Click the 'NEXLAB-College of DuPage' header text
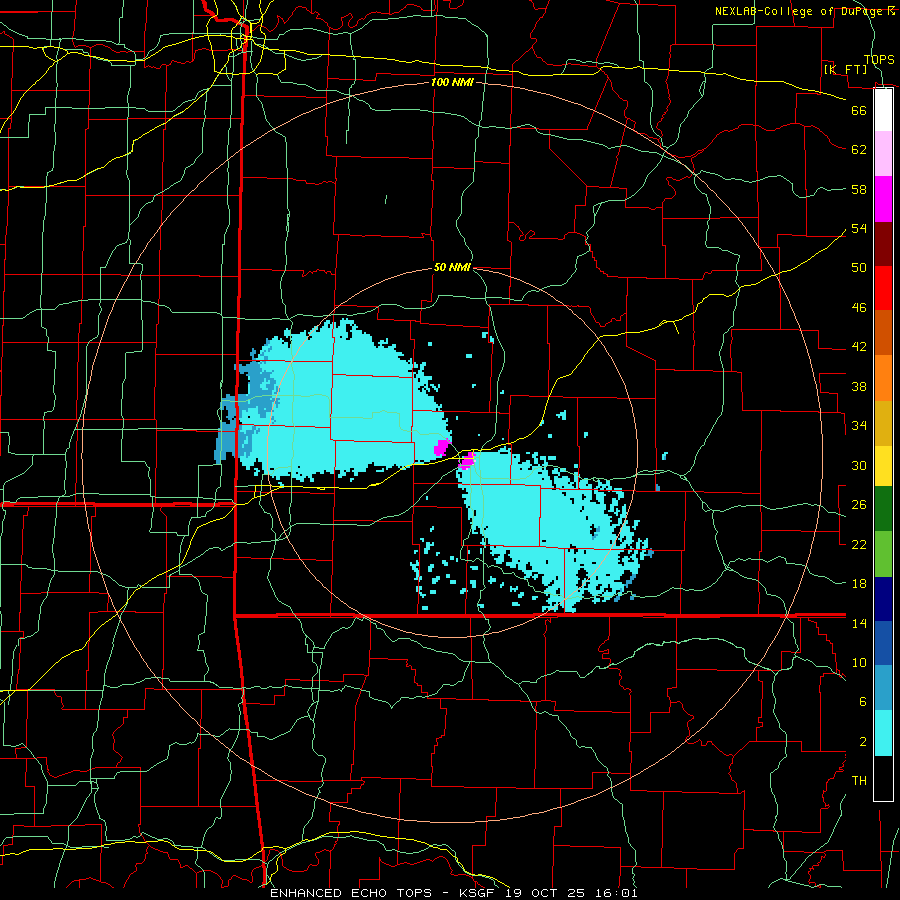The height and width of the screenshot is (900, 900). 800,11
